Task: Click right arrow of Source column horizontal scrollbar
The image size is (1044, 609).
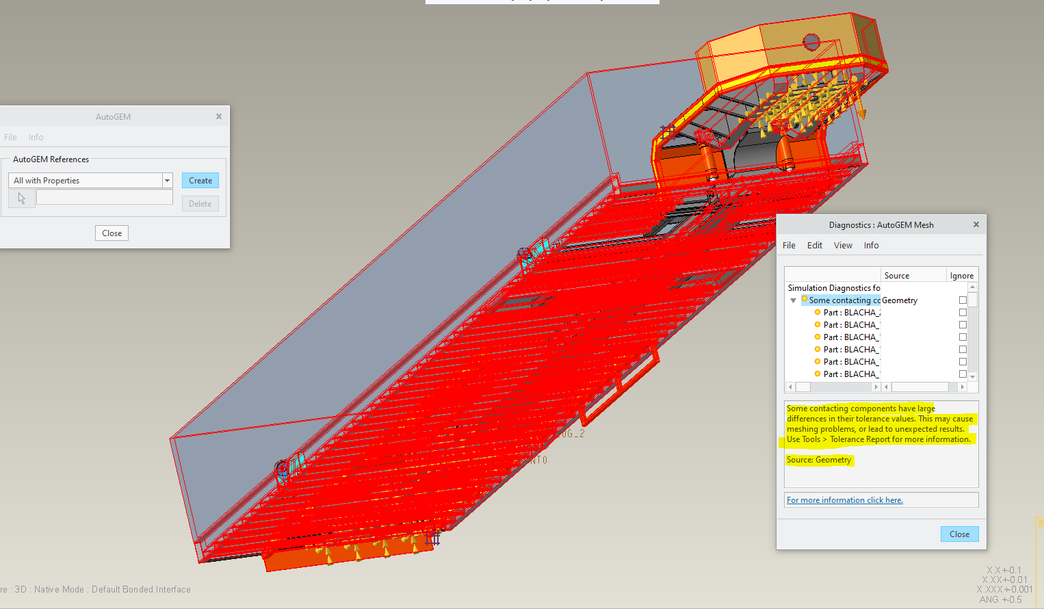Action: coord(961,387)
